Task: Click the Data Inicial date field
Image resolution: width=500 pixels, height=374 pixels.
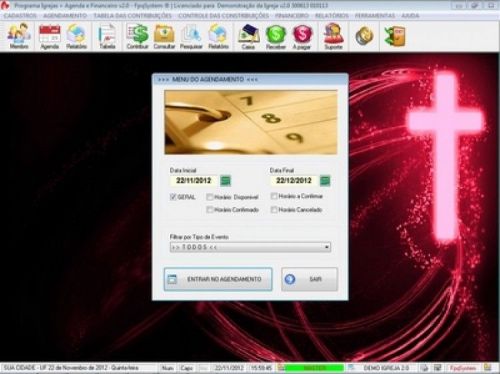Action: (x=194, y=181)
